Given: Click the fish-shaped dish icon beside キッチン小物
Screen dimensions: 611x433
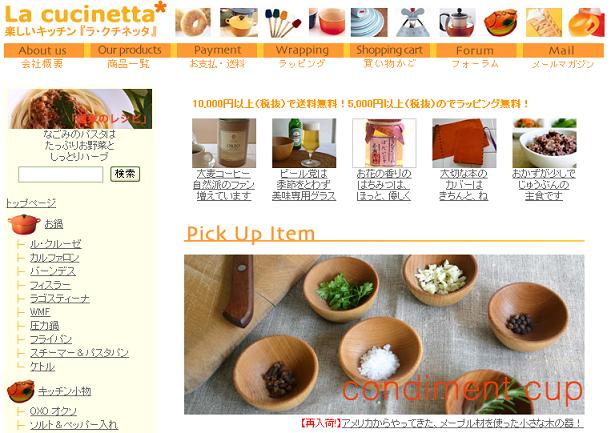Looking at the screenshot, I should 21,391.
